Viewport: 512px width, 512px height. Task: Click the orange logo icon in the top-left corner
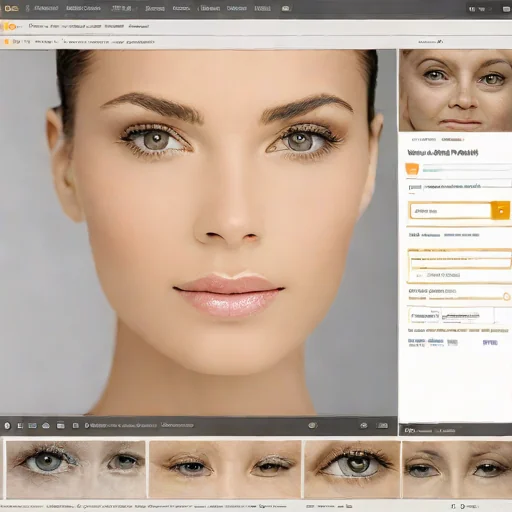pos(11,8)
